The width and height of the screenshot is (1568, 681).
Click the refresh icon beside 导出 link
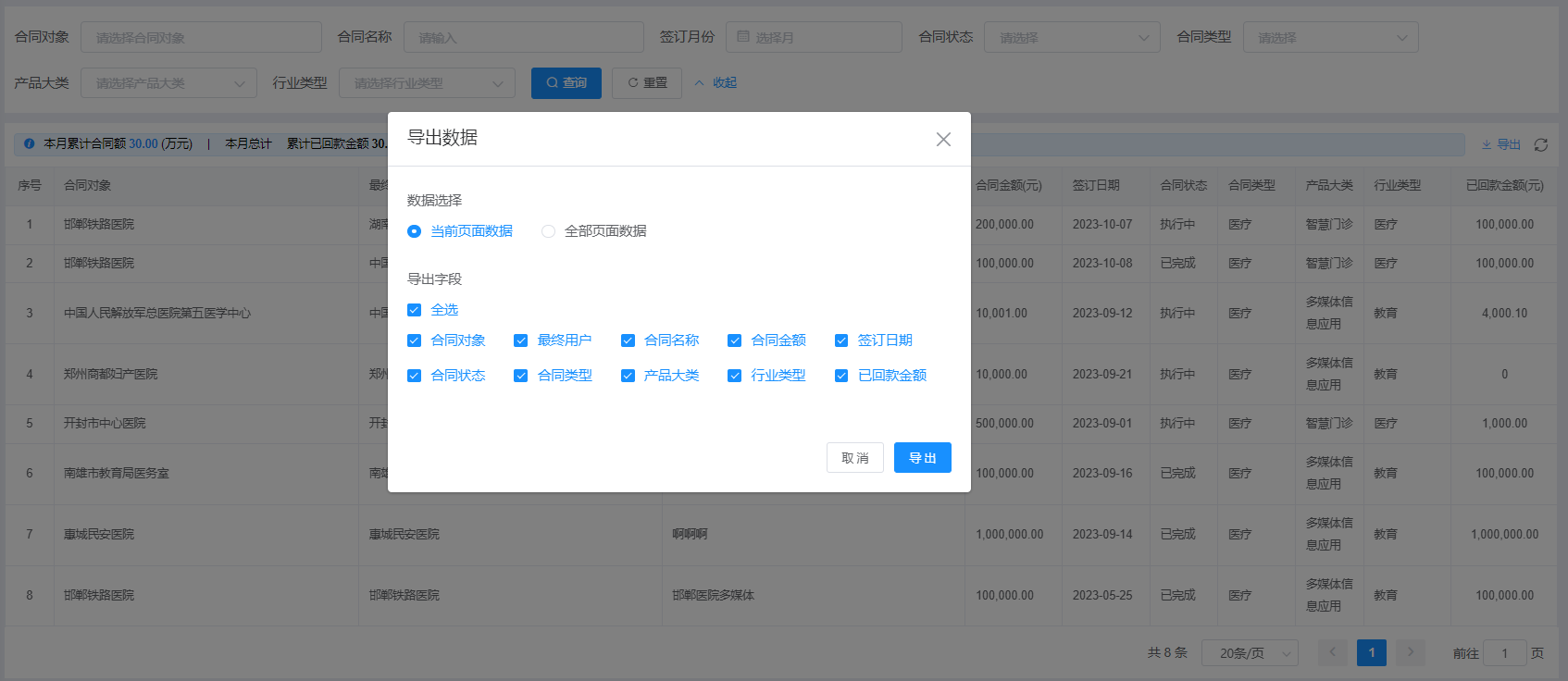1541,145
